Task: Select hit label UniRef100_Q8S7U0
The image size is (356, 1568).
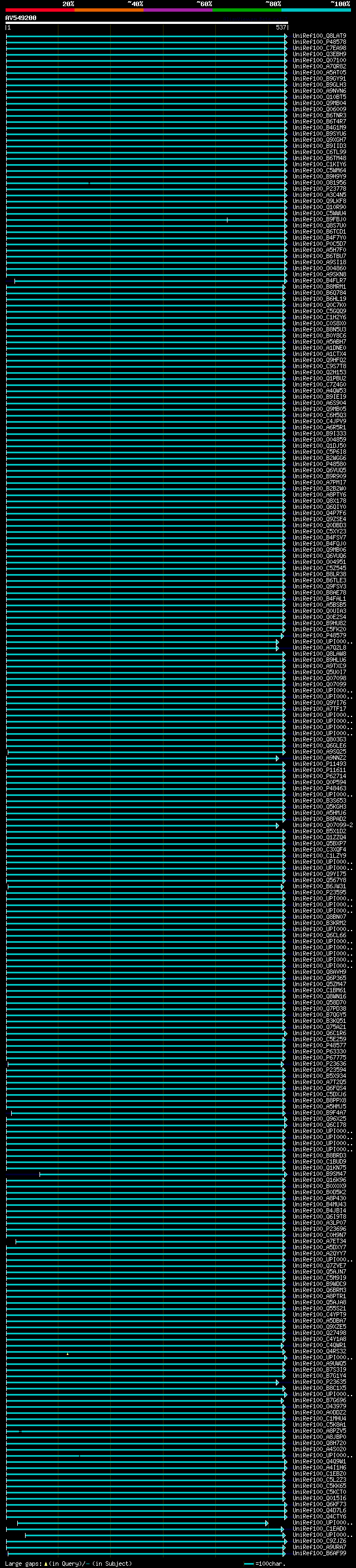Action: point(319,225)
